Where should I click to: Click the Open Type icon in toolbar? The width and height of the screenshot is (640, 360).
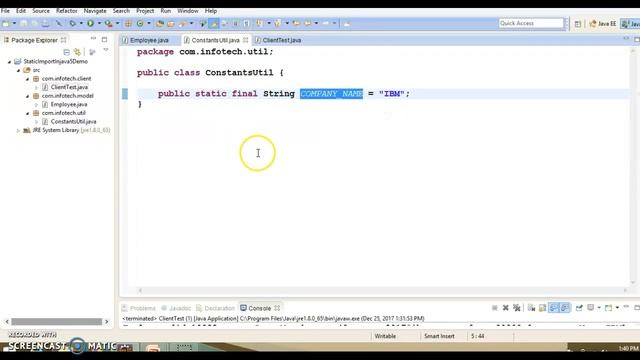coord(160,24)
